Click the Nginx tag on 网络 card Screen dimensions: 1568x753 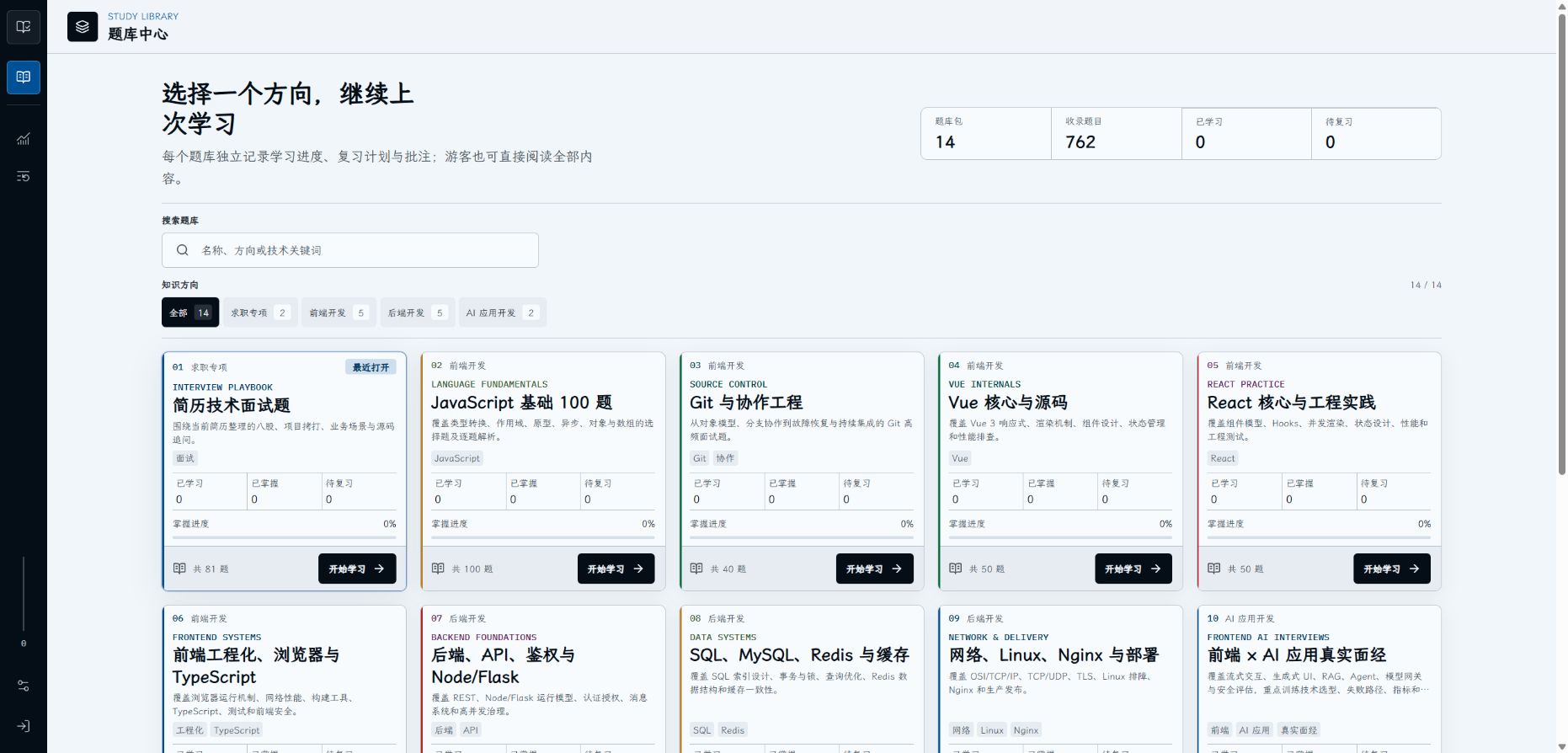coord(1026,730)
